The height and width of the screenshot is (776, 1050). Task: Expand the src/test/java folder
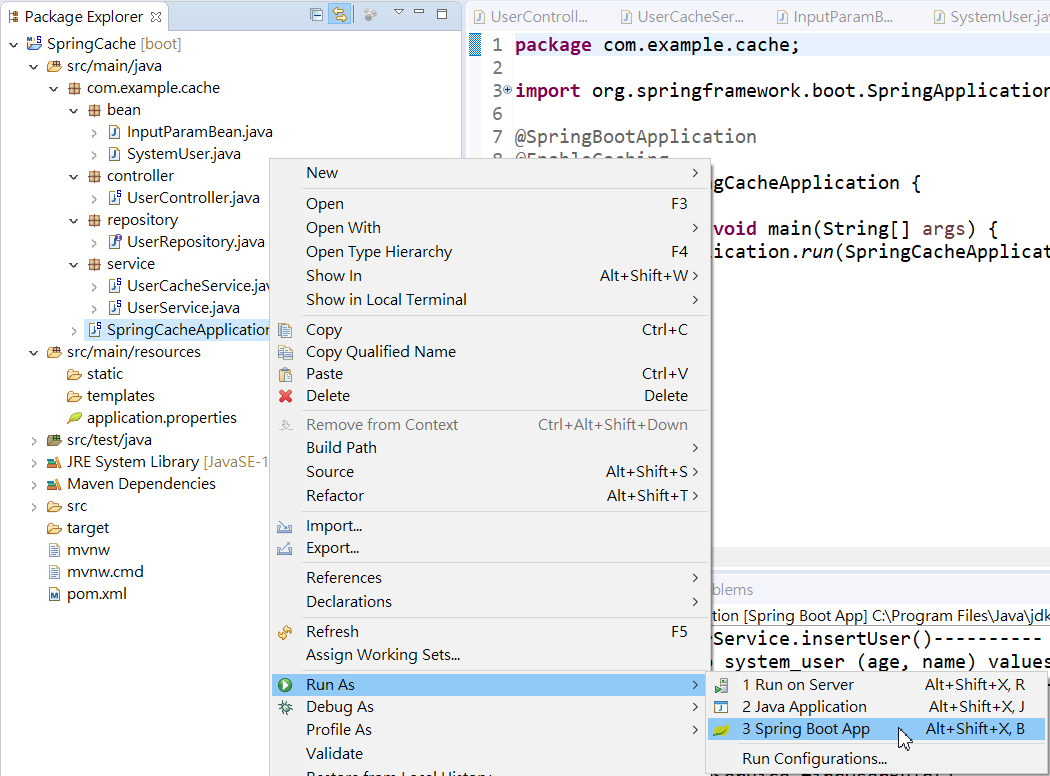pyautogui.click(x=33, y=441)
